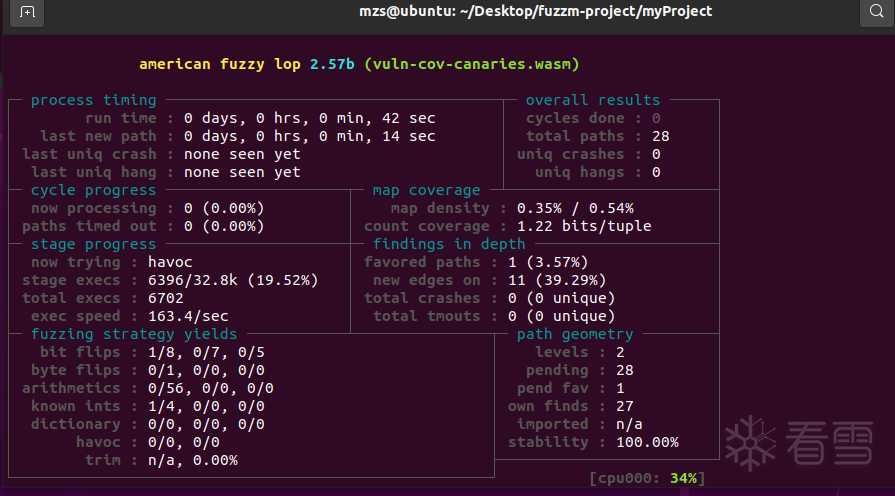
Task: Select the new edges on value 11 (39.29%)
Action: (557, 280)
